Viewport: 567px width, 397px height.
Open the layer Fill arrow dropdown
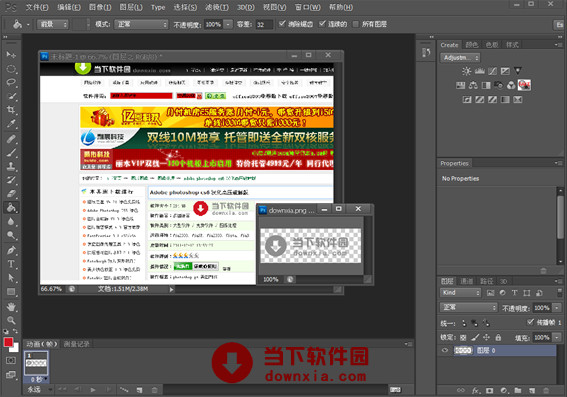pyautogui.click(x=557, y=337)
